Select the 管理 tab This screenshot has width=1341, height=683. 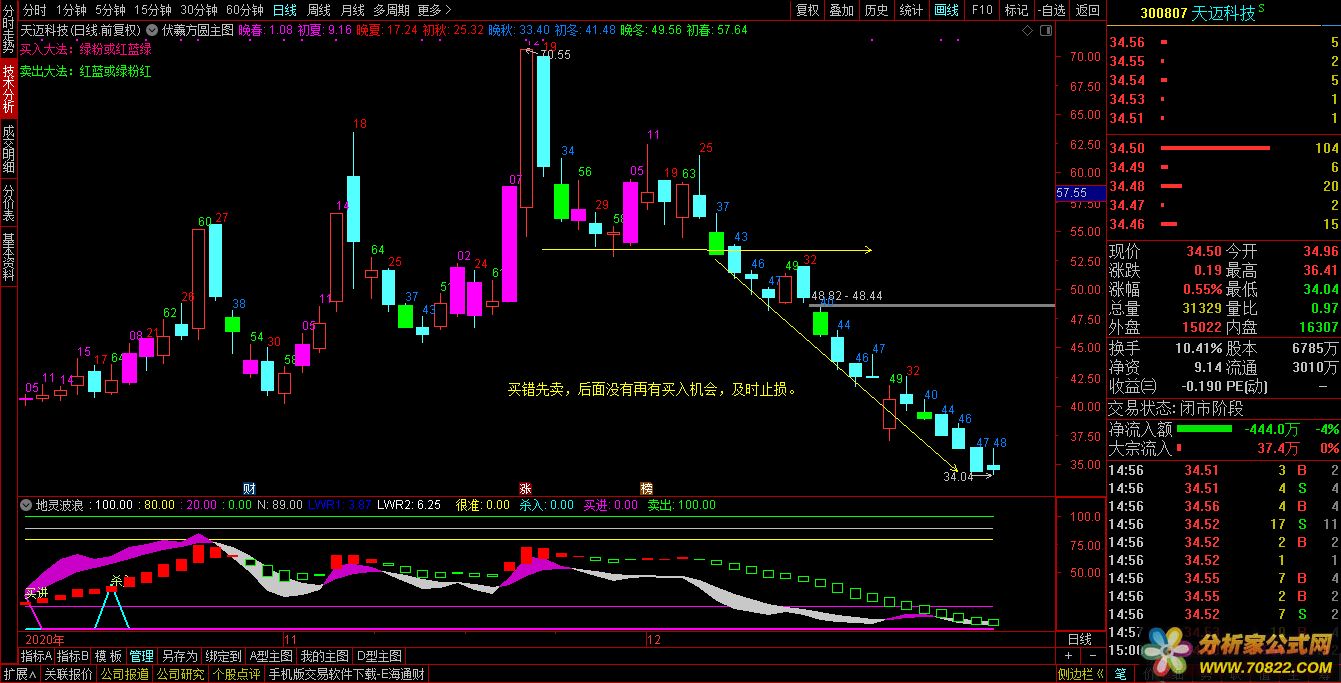(141, 656)
